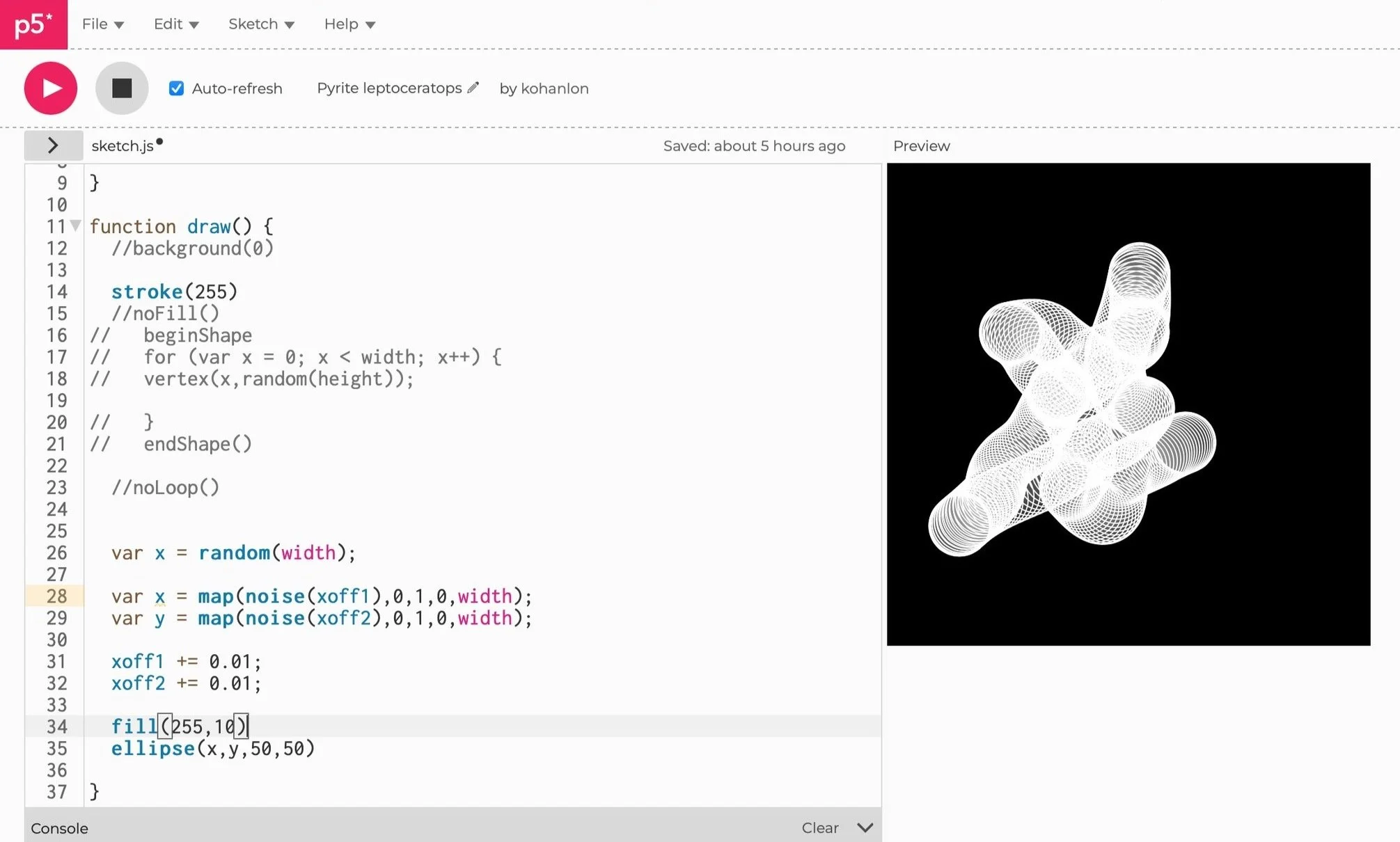Open the Sketch dropdown menu
This screenshot has width=1400, height=842.
coord(261,24)
